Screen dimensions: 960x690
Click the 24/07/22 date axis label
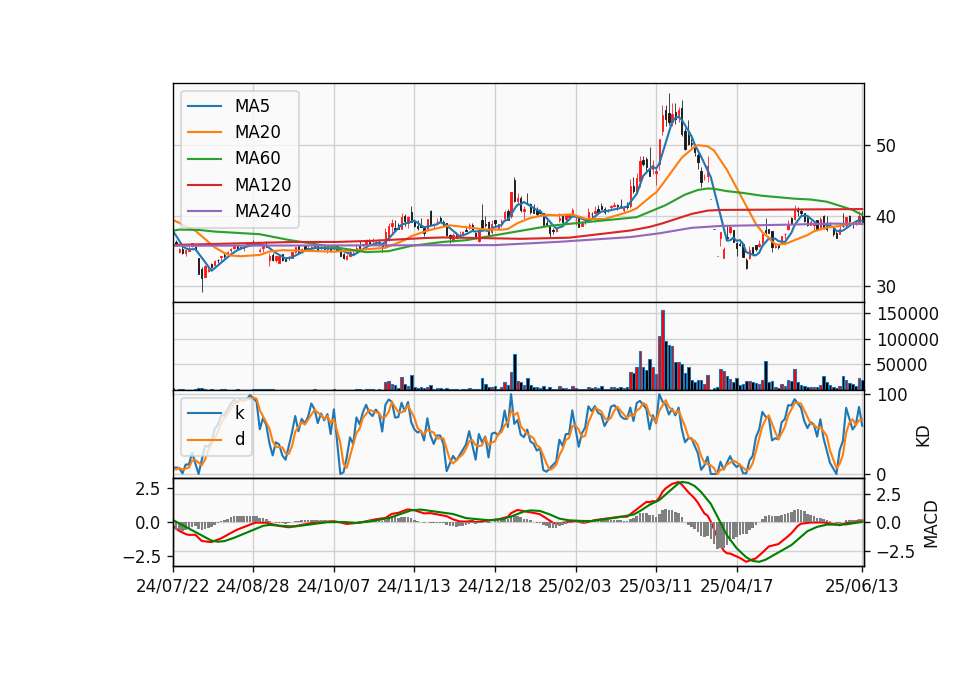(x=173, y=587)
